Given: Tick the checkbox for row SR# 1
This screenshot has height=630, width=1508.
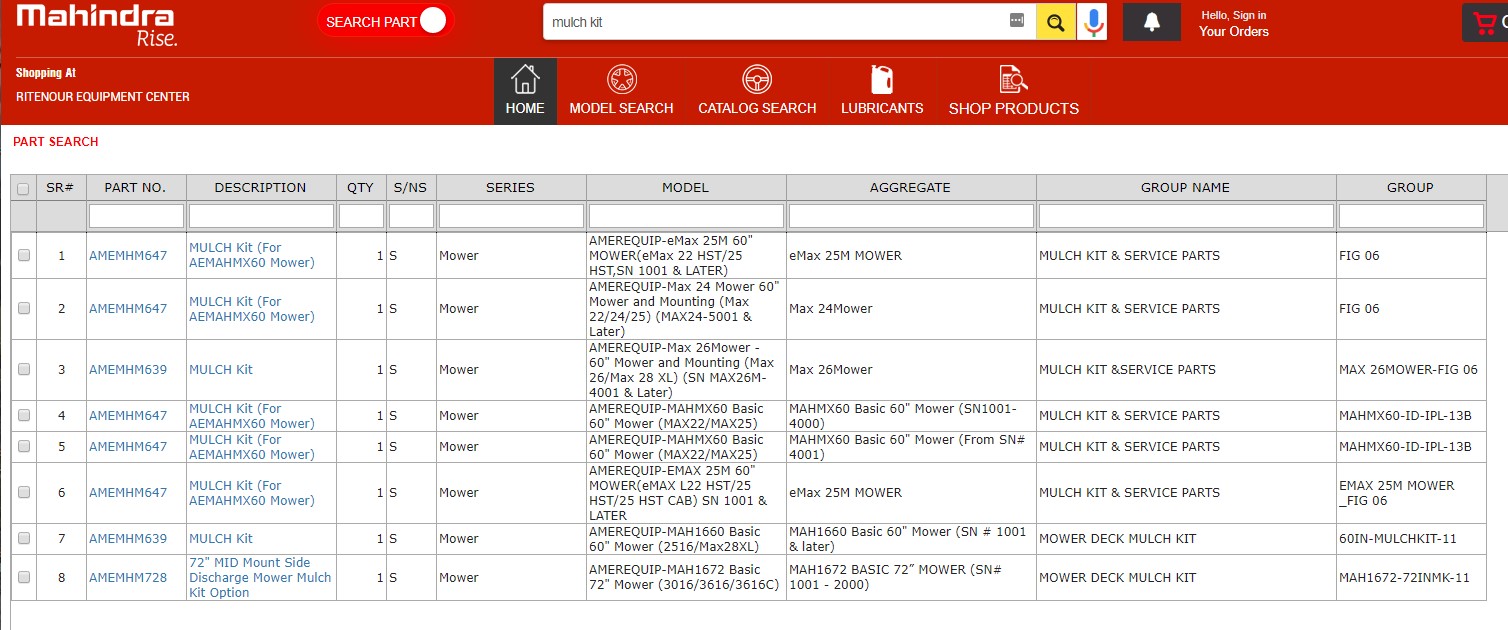Looking at the screenshot, I should click(x=24, y=256).
